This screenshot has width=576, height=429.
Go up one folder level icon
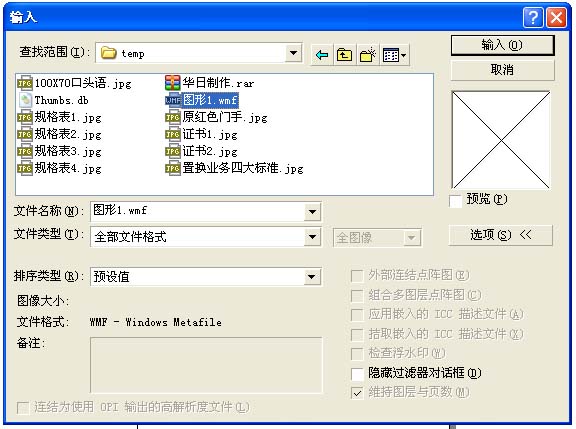(x=344, y=55)
